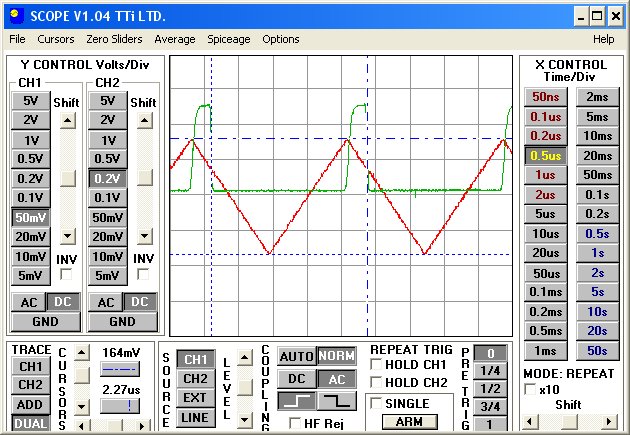This screenshot has width=630, height=435.
Task: Enable HOLD CH1 checkbox
Action: click(376, 364)
